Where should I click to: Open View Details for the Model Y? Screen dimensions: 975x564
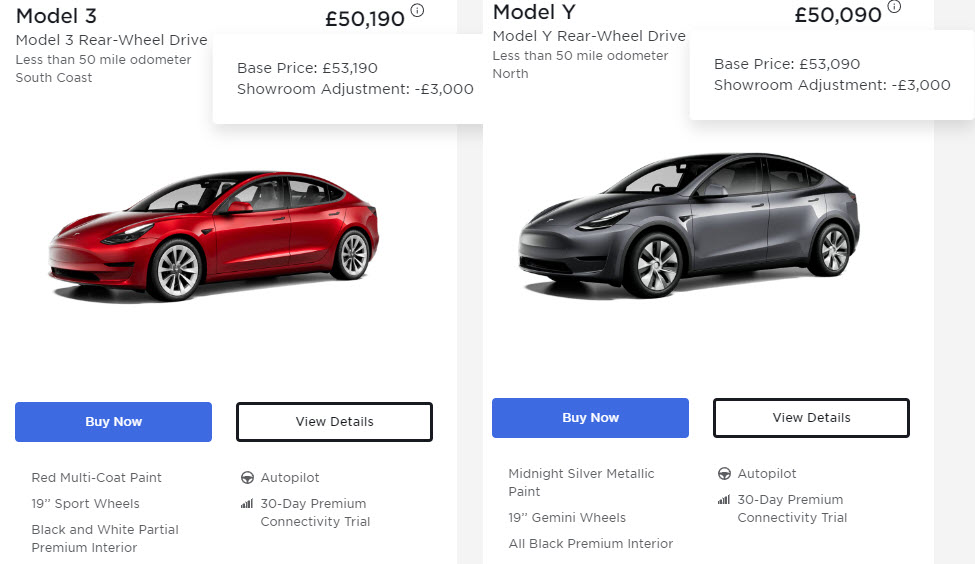click(x=811, y=418)
